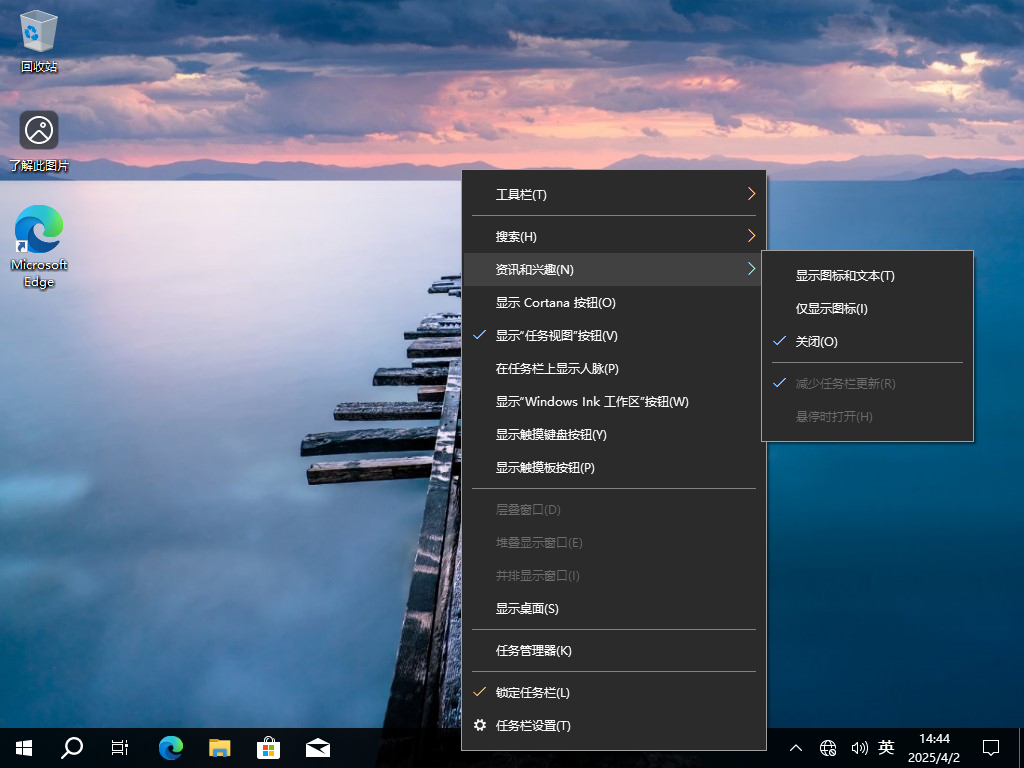
Task: Expand 资讯和兴趣(N) submenu arrow
Action: pos(751,269)
